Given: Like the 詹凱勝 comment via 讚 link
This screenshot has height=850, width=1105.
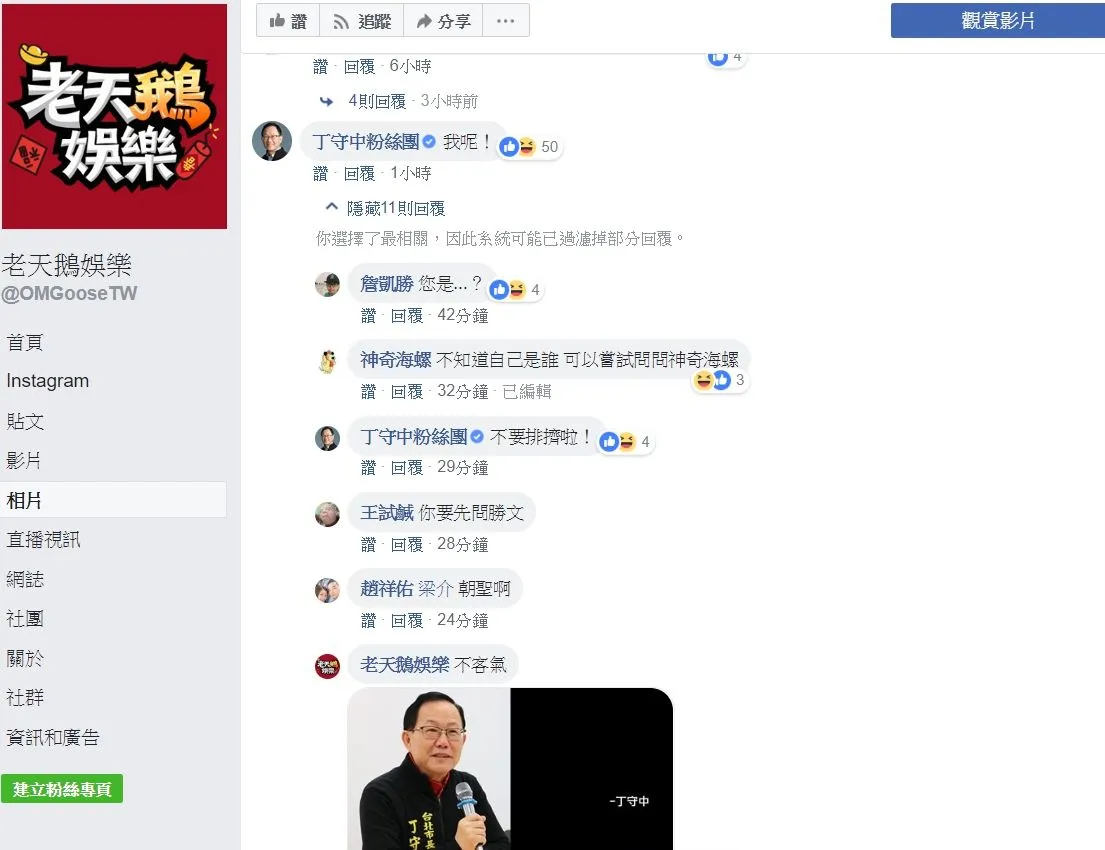Looking at the screenshot, I should [368, 316].
